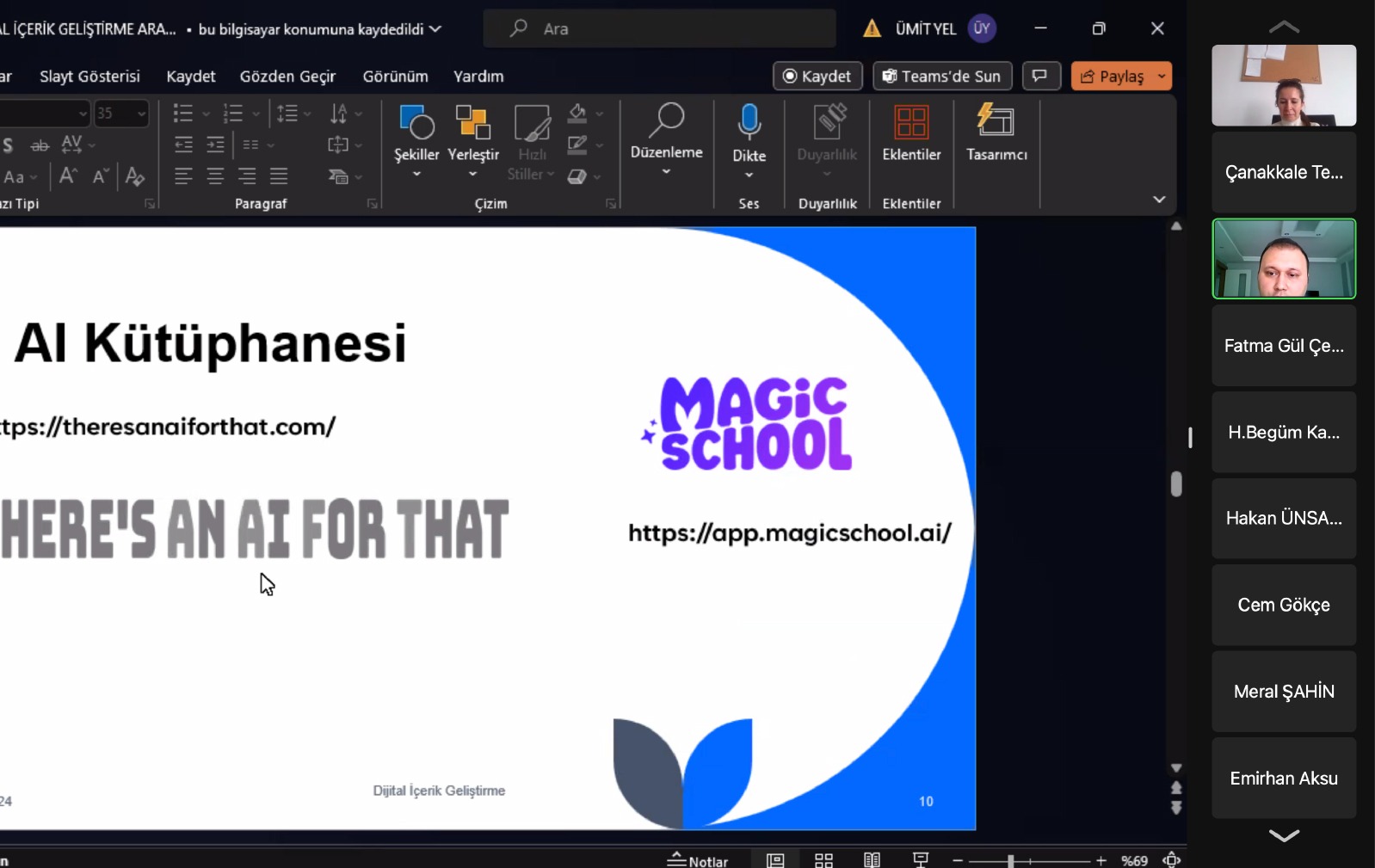Increase font size with the larger A
Image resolution: width=1375 pixels, height=868 pixels.
(68, 176)
